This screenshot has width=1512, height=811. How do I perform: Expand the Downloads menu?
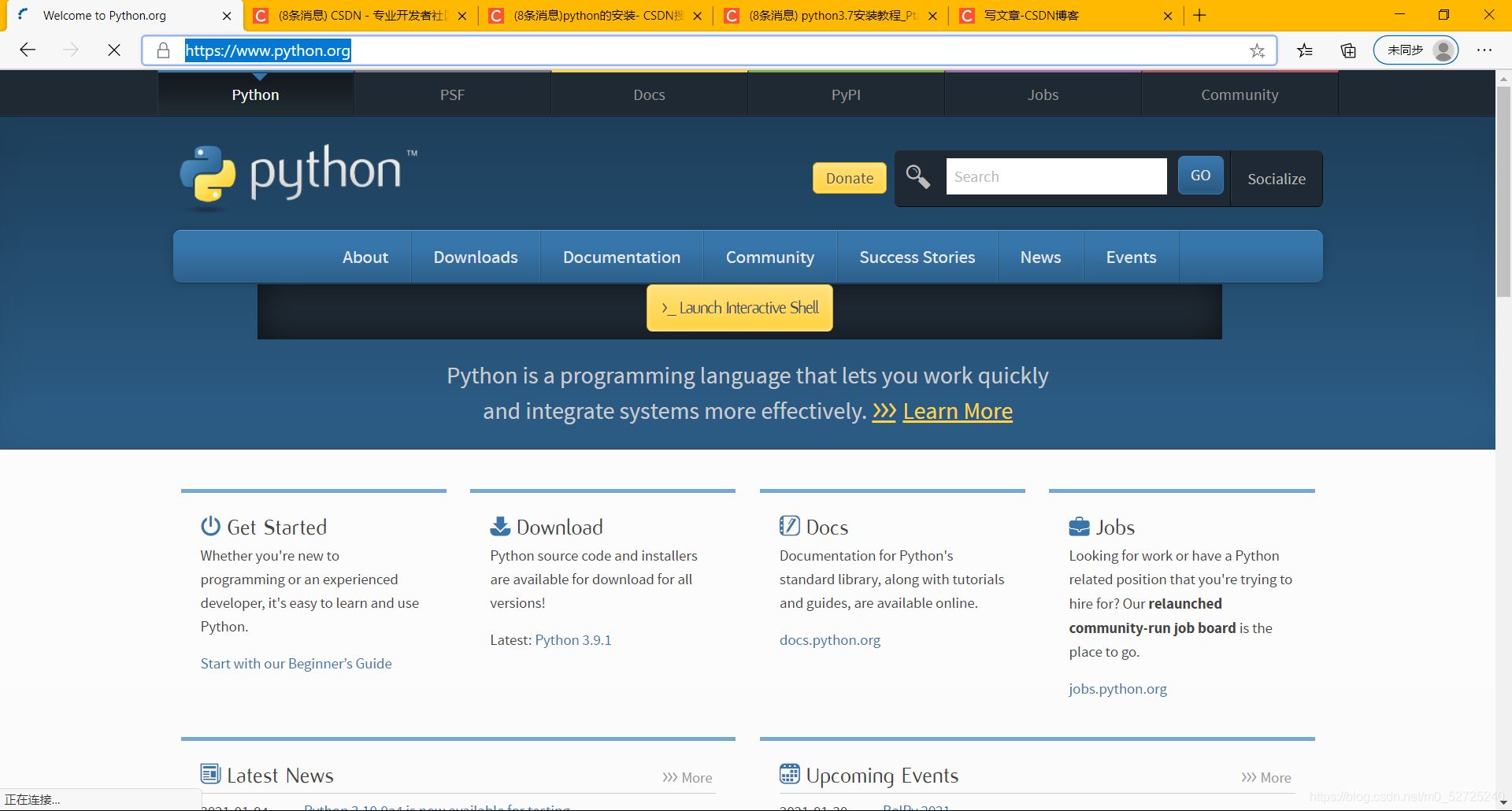point(476,257)
